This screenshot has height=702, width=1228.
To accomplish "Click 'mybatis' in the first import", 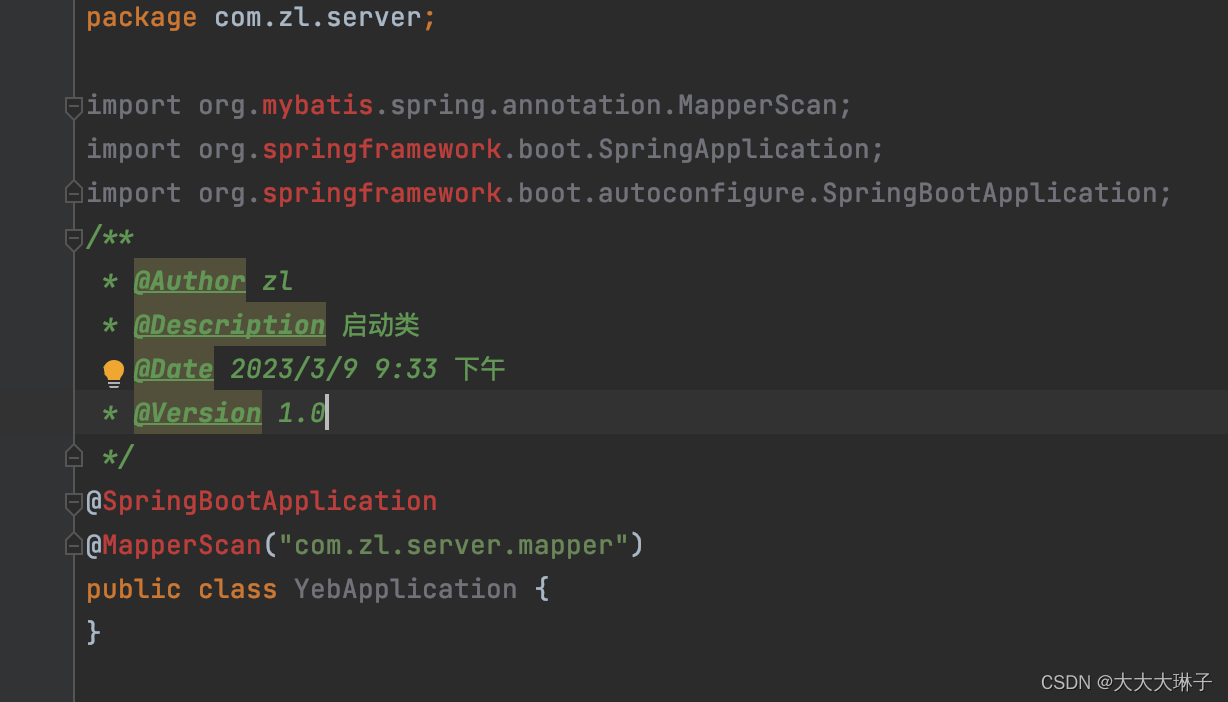I will click(x=317, y=105).
